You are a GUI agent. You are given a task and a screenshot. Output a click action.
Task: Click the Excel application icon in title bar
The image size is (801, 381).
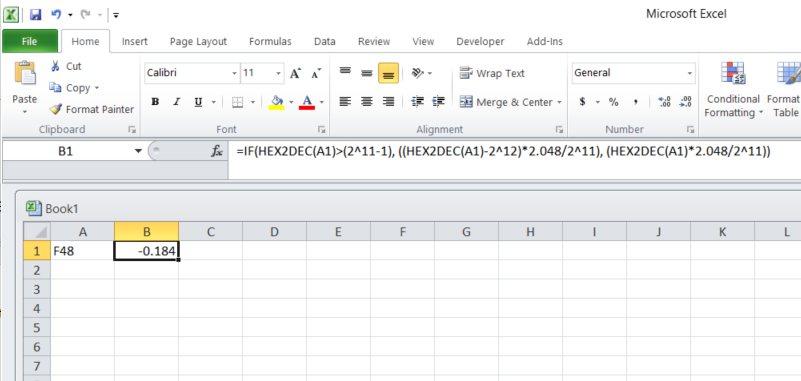click(x=11, y=14)
